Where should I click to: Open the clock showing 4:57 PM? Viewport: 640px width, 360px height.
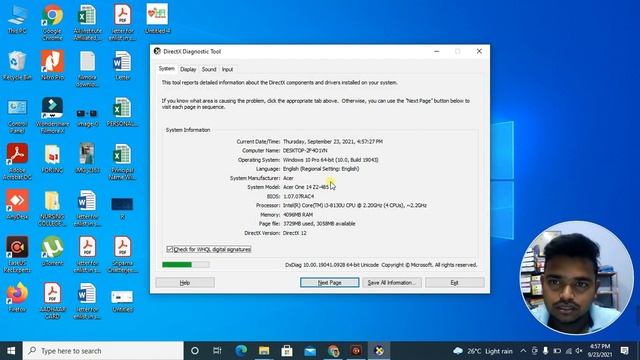point(600,351)
